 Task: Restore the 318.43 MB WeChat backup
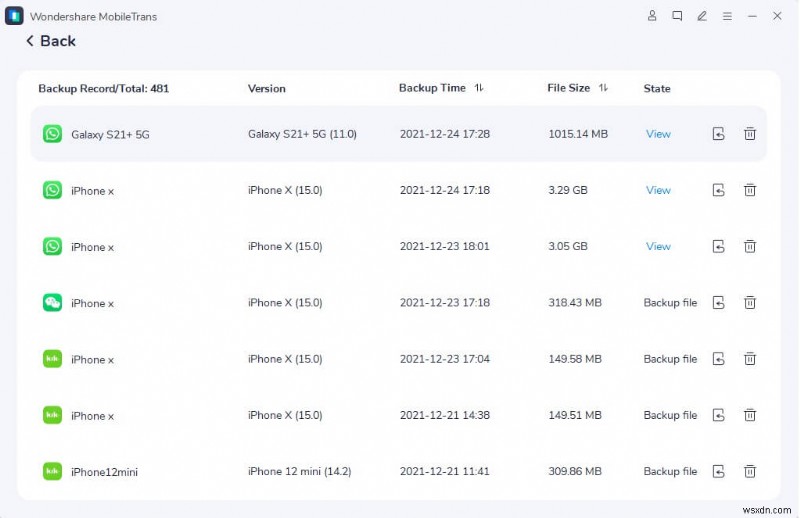point(718,303)
